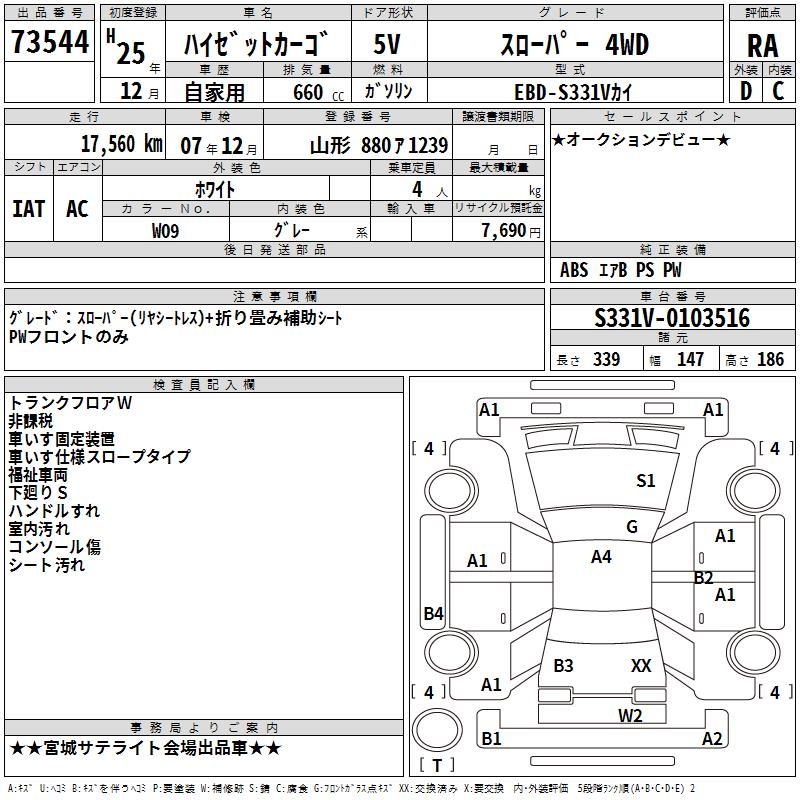
Task: Select the mileage value 17,560 km
Action: 120,144
